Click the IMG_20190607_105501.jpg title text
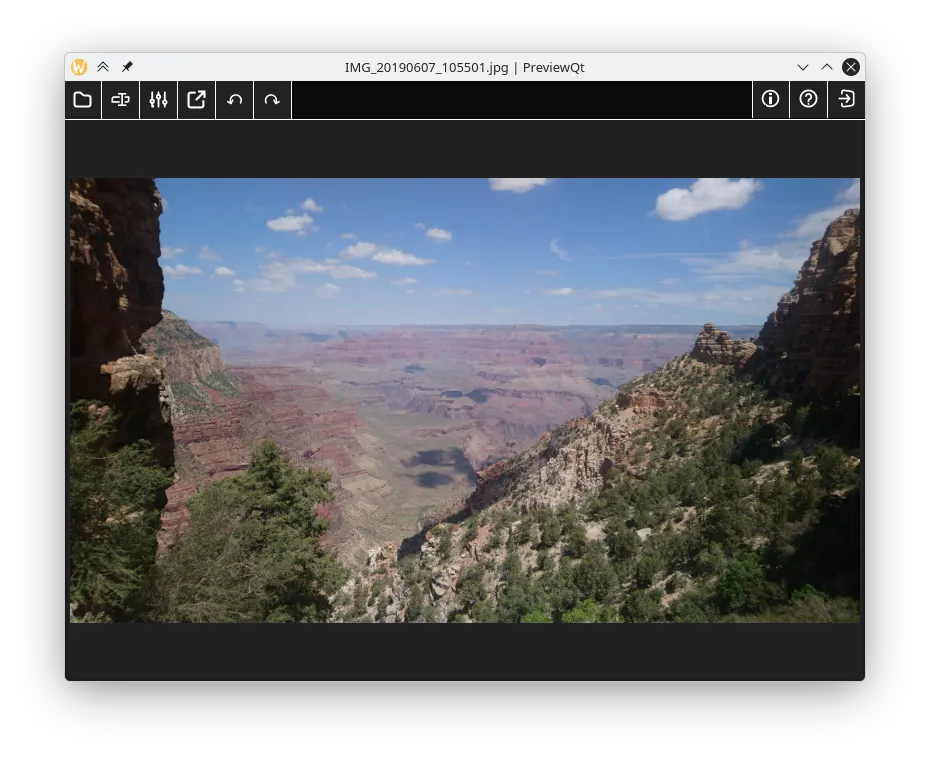Image resolution: width=930 pixels, height=758 pixels. (x=426, y=68)
